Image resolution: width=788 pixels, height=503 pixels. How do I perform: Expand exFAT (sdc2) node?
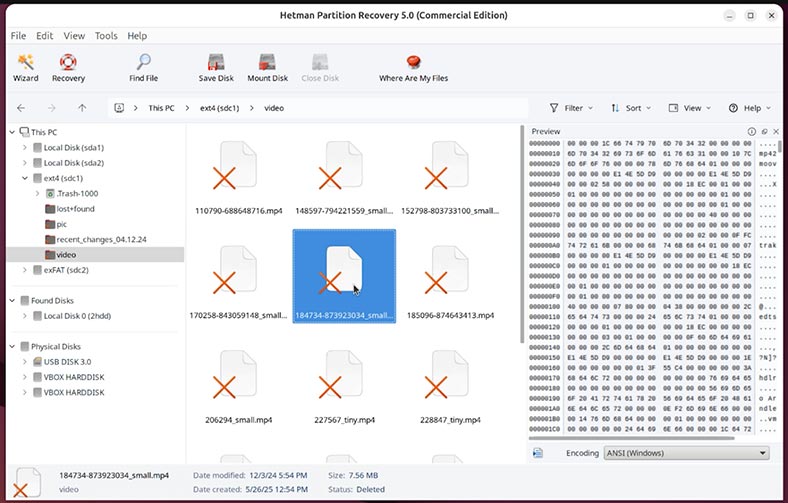[25, 270]
